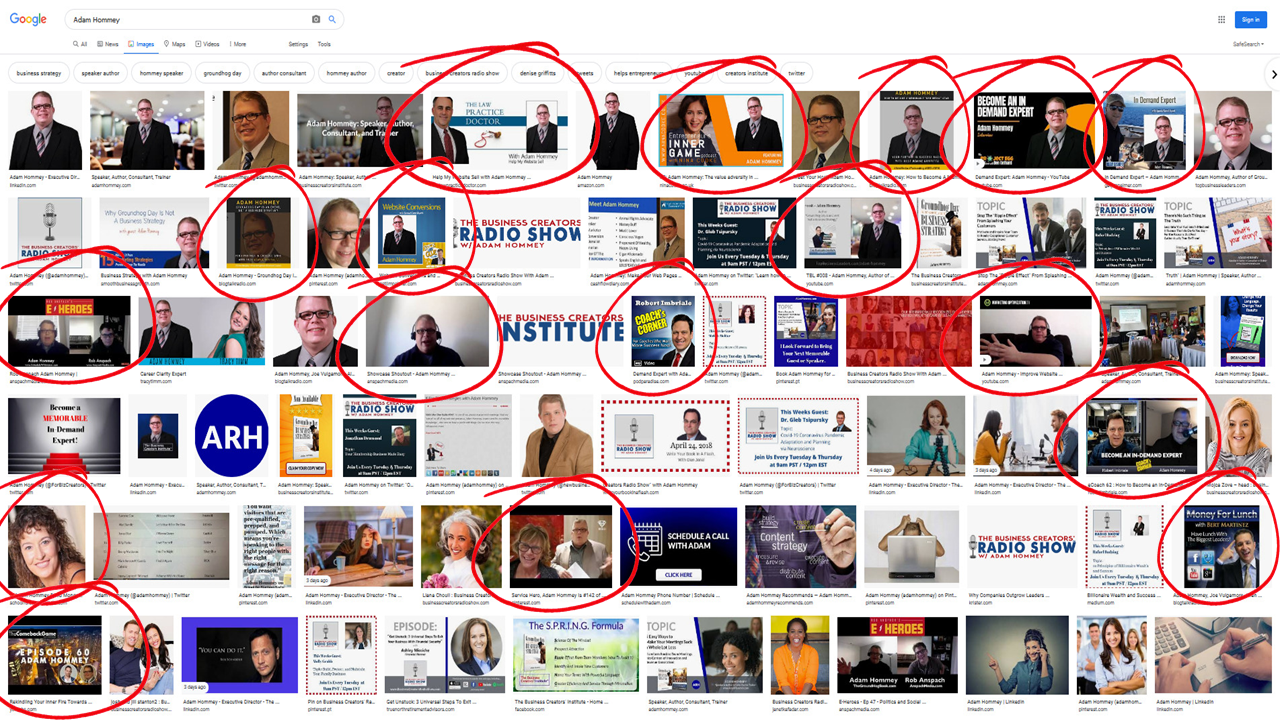Open the S.P.R.I.N.G. Formula image
This screenshot has height=720, width=1280.
click(575, 655)
